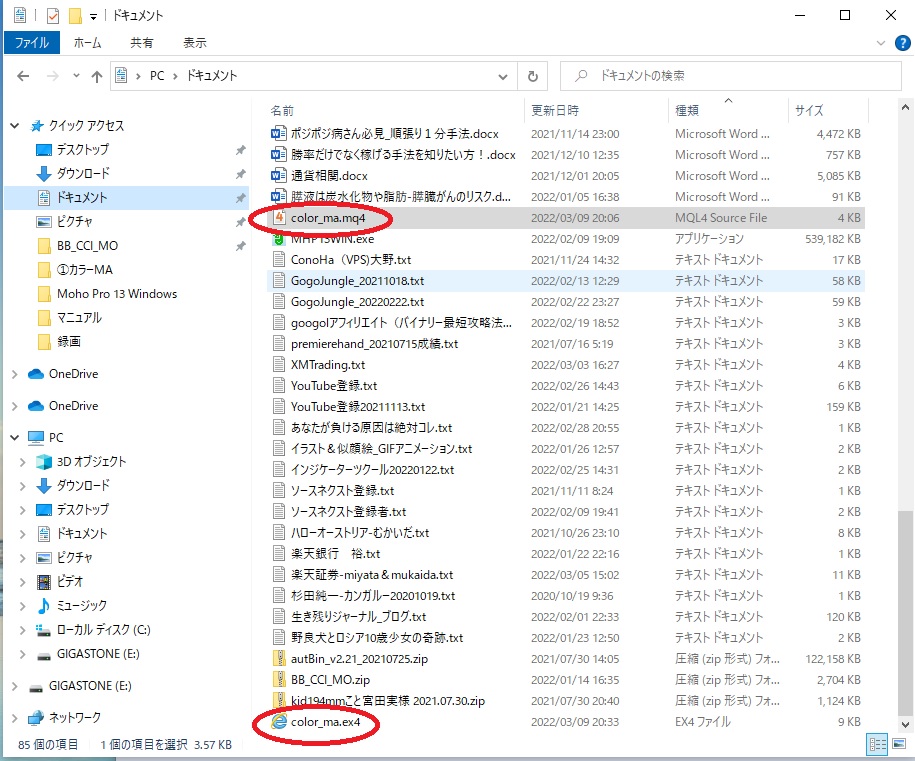Select the color_ma.mq4 source file
Screen dimensions: 915x761
(x=326, y=218)
